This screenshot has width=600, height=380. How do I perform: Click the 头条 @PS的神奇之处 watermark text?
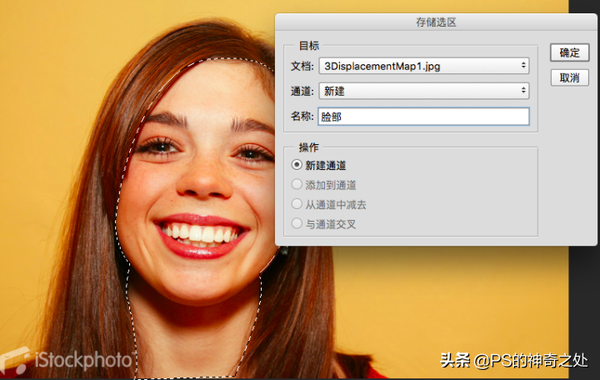(x=514, y=360)
